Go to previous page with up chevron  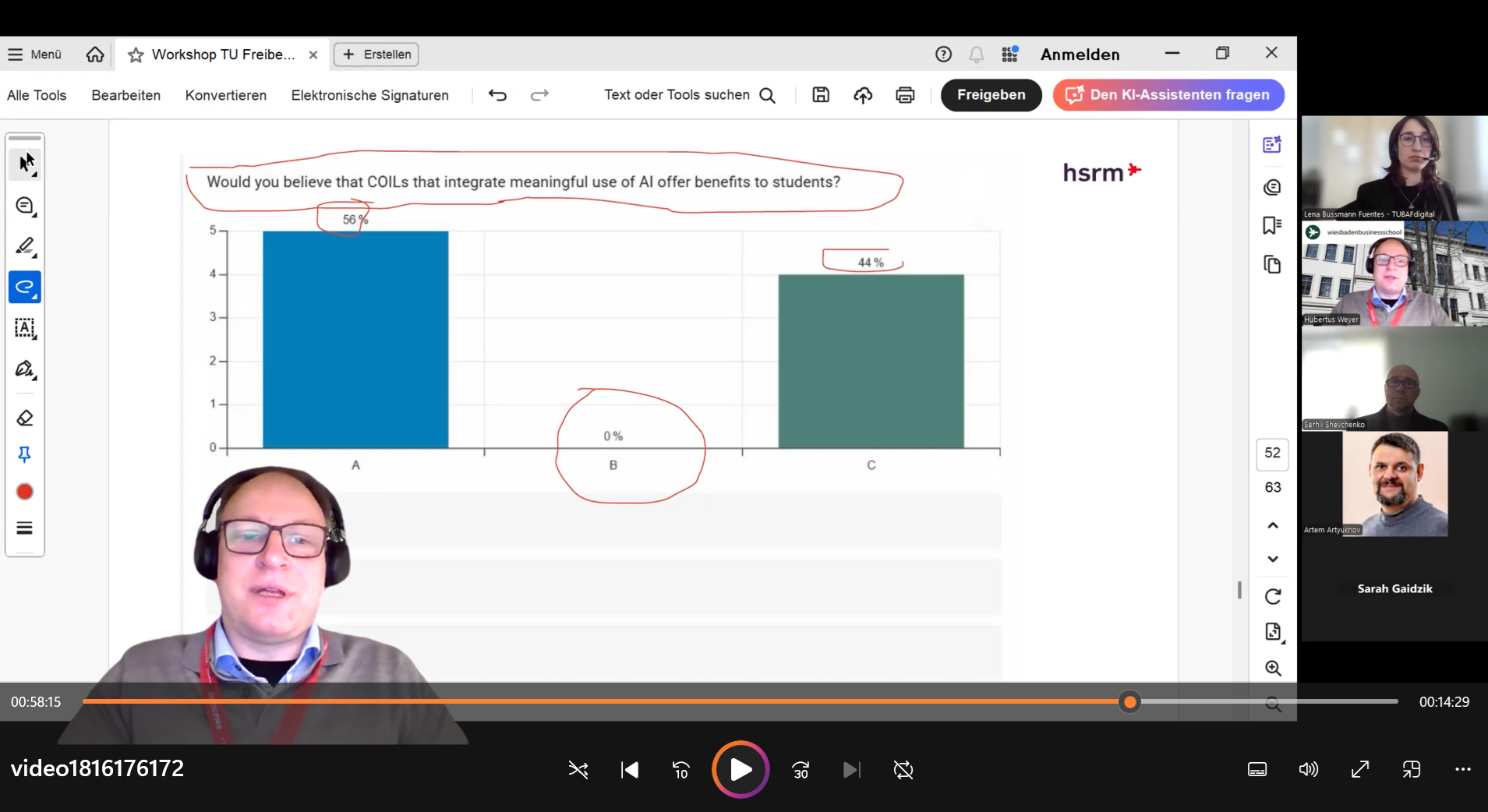[1272, 525]
